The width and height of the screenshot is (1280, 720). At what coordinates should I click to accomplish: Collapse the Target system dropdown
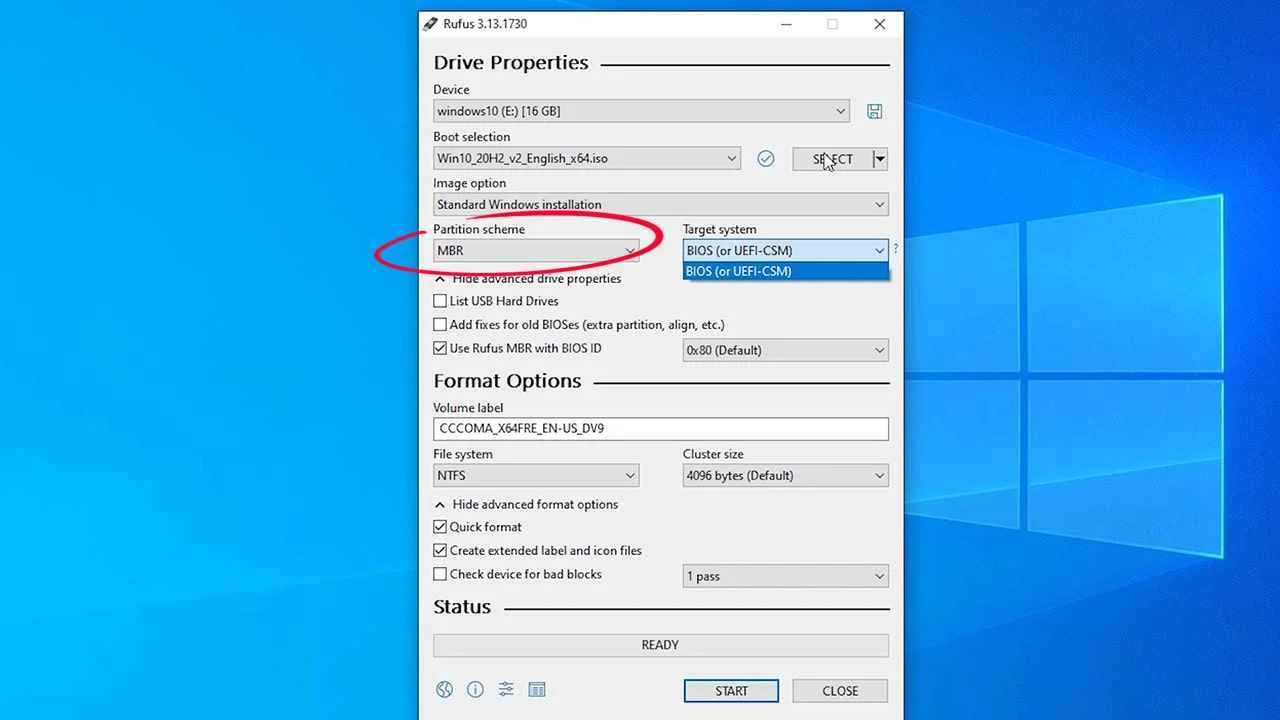pos(786,250)
